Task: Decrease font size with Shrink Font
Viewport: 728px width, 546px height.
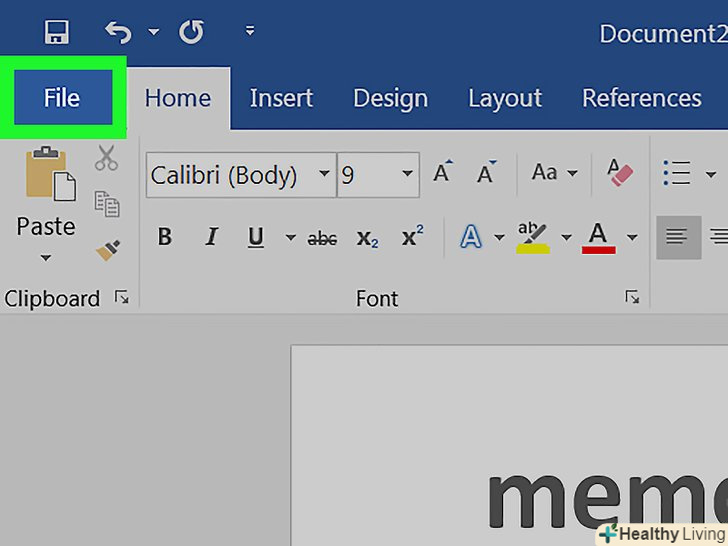Action: 486,172
